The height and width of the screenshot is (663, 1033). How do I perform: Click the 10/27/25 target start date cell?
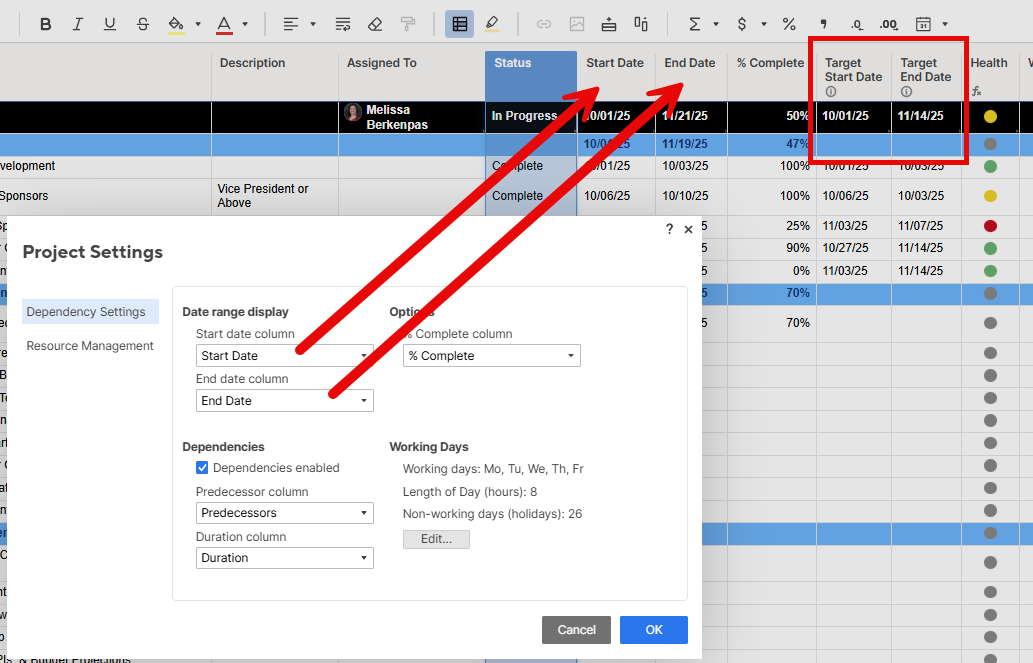tap(853, 248)
